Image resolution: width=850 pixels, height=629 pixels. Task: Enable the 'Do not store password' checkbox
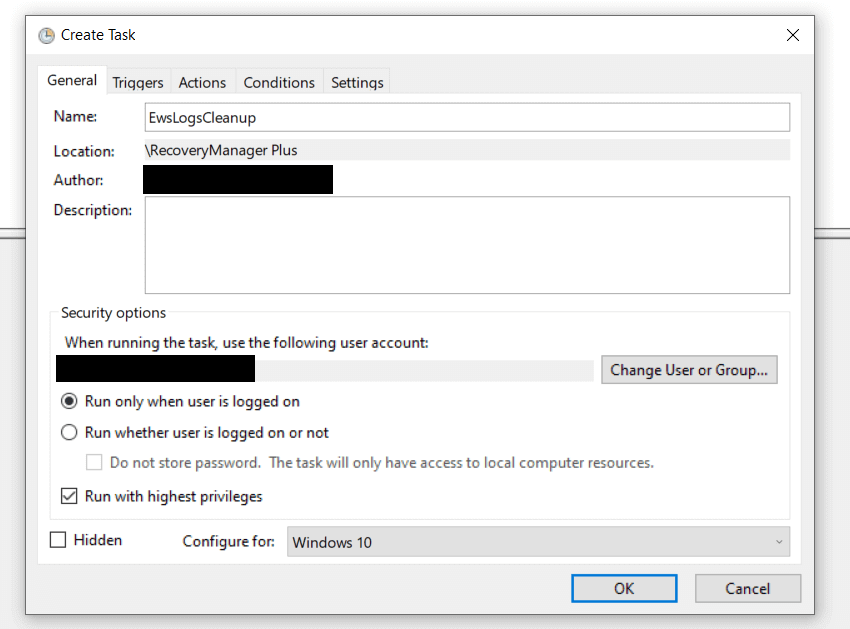click(94, 462)
